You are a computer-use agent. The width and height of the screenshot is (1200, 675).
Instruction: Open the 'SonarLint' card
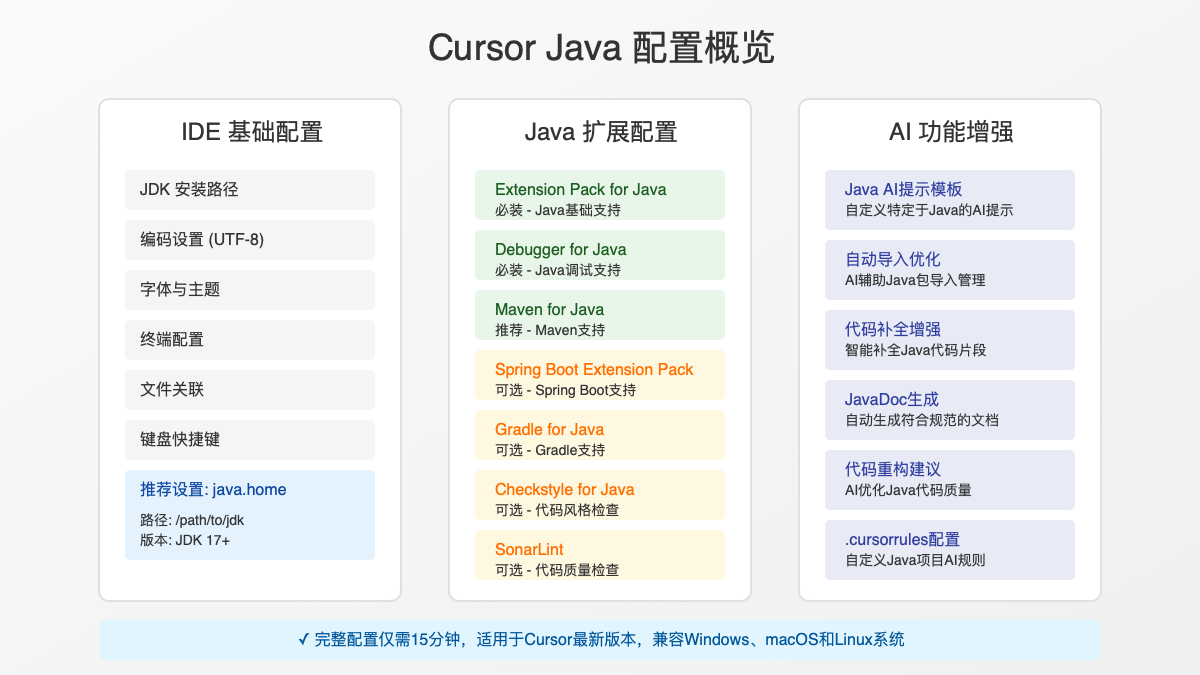(x=600, y=555)
